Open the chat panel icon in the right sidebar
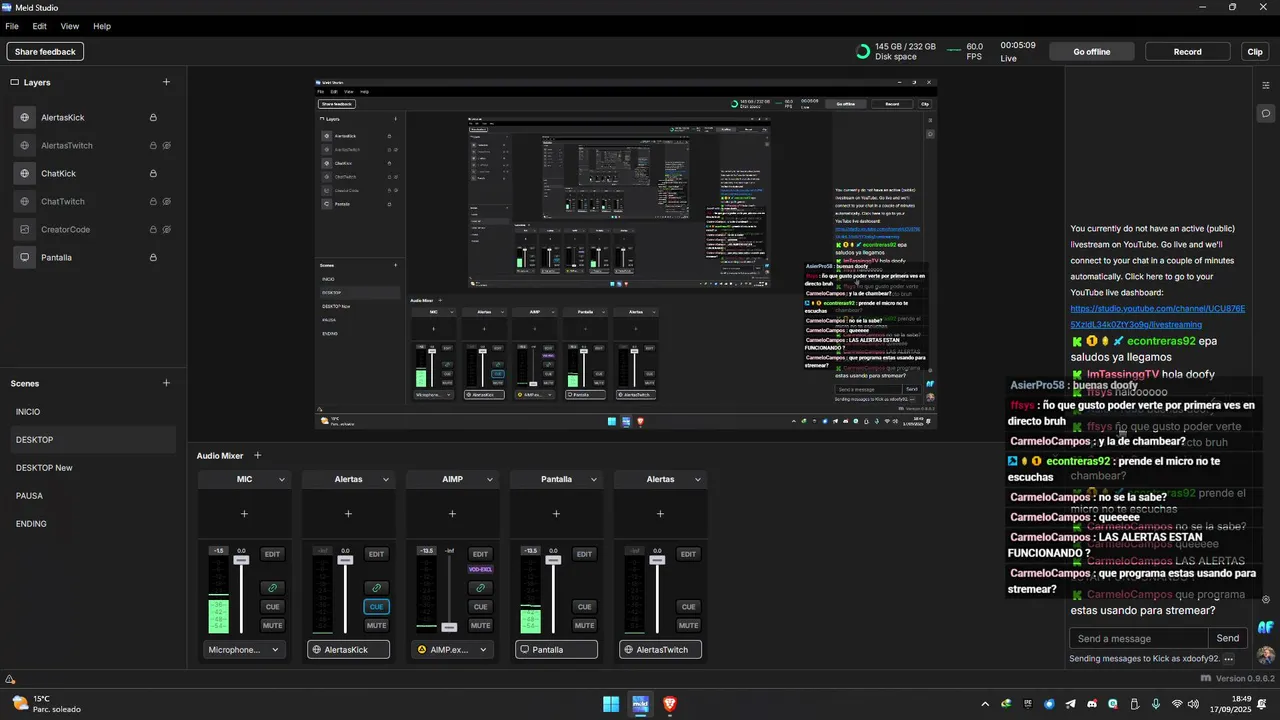Screen dimensions: 1280x720 pos(1266,113)
